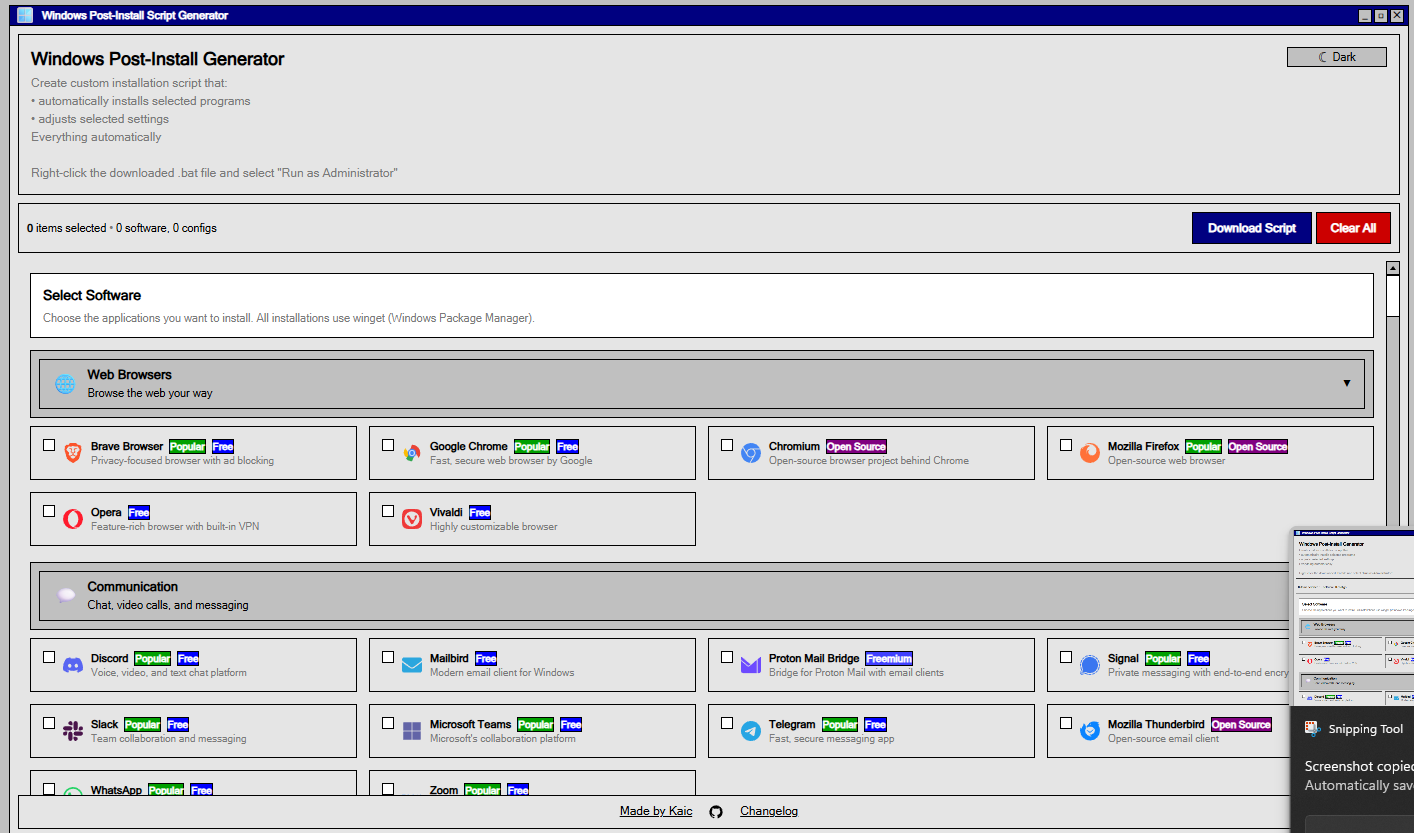The image size is (1414, 833).
Task: Click the GitHub icon in the footer
Action: [716, 811]
